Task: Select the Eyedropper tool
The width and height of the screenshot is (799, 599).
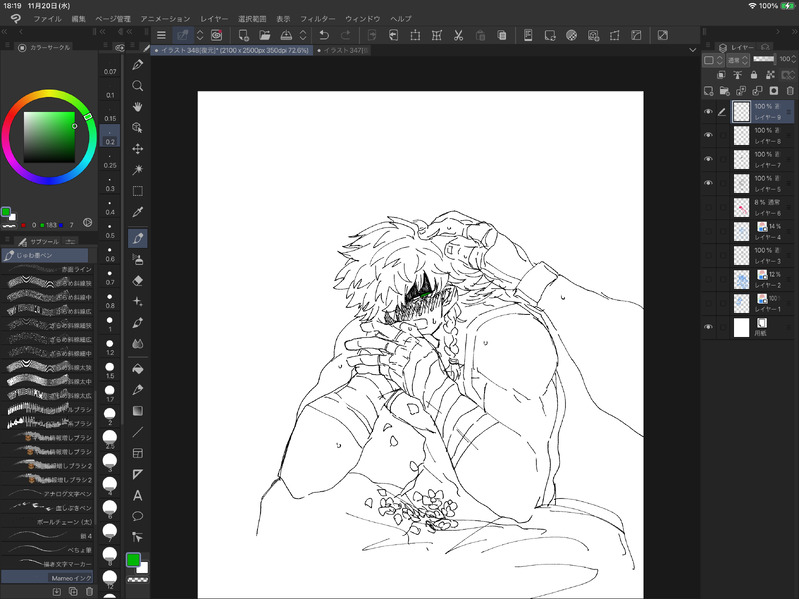Action: (x=138, y=212)
